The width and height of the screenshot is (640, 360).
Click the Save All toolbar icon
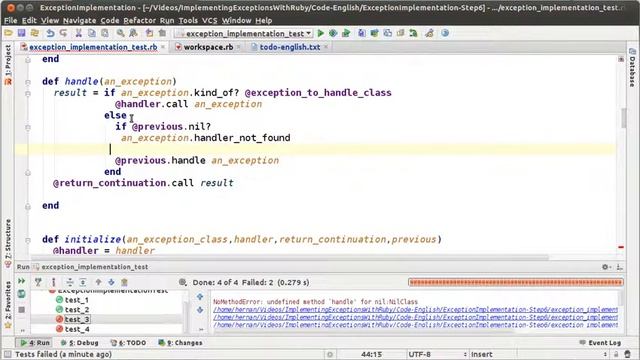tap(22, 33)
